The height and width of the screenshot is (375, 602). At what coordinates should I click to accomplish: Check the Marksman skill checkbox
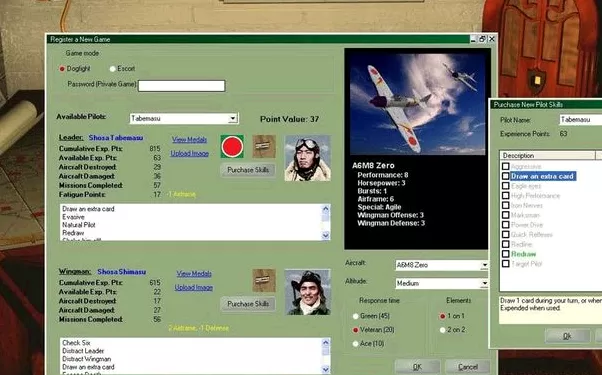506,215
